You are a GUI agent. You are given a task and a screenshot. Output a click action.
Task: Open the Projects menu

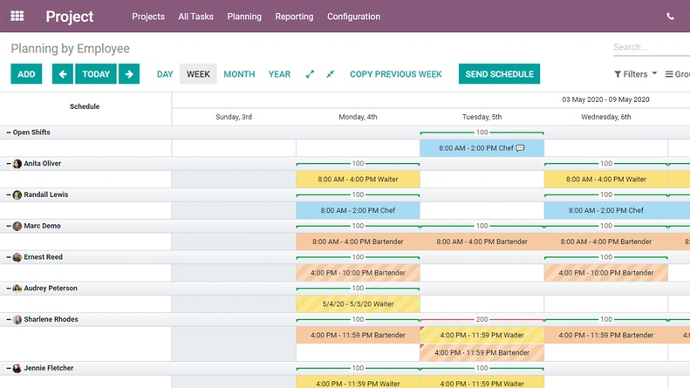(x=148, y=16)
